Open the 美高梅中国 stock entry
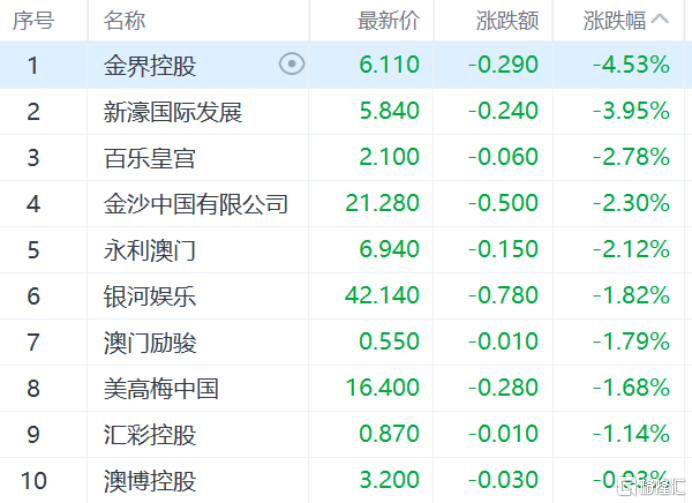The image size is (692, 503). click(x=161, y=388)
